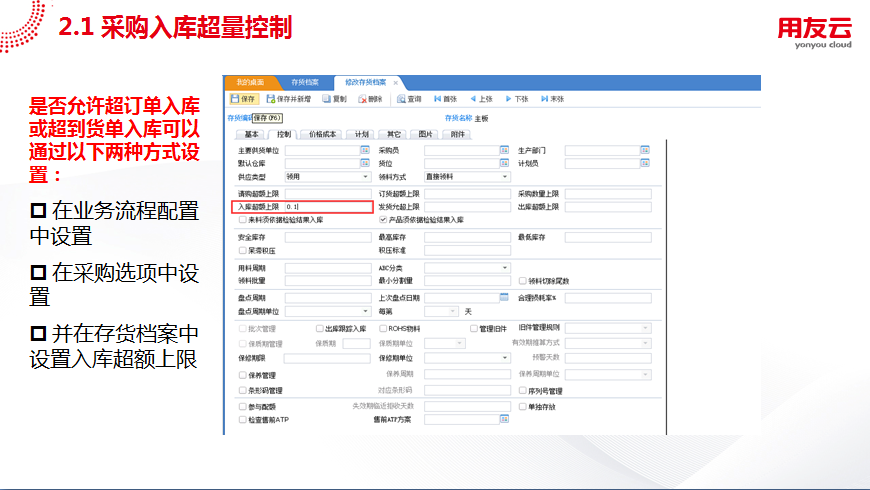This screenshot has height=490, width=870.
Task: Go to last record with 末张
Action: click(x=552, y=99)
